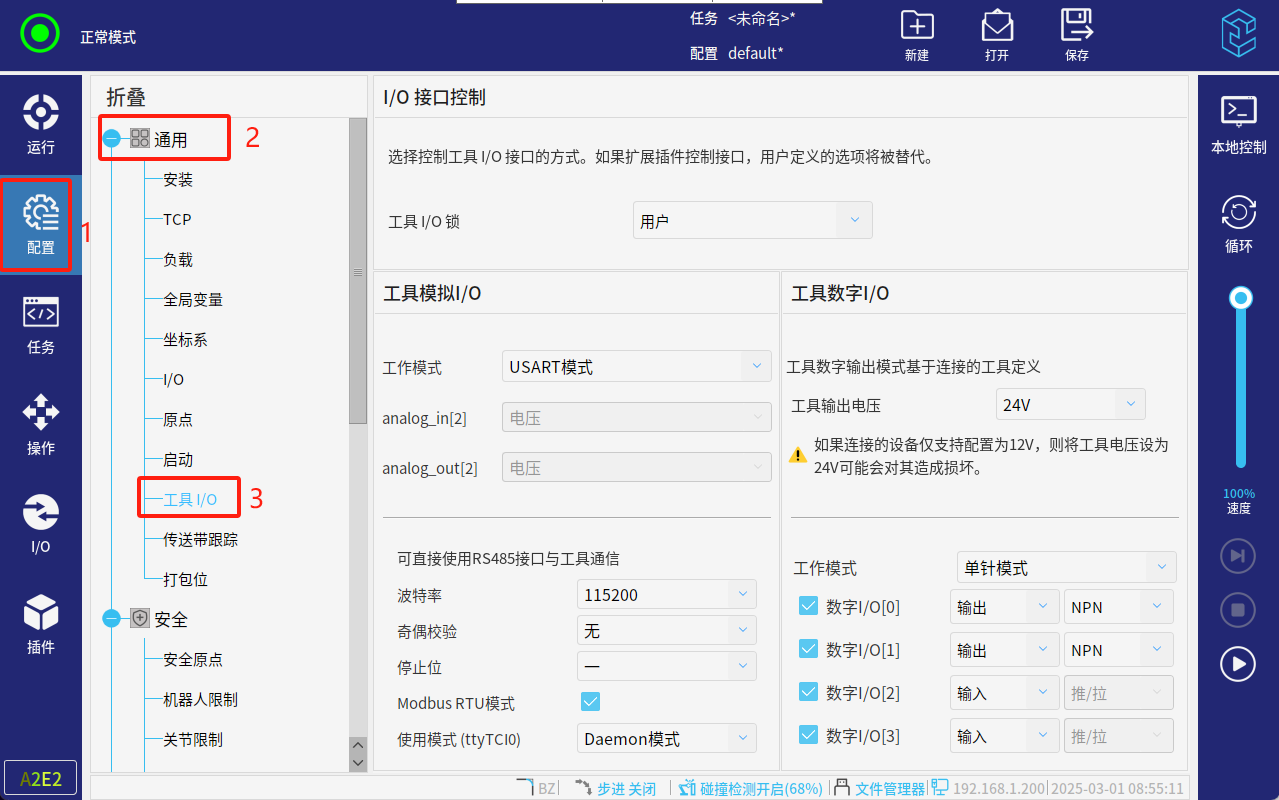Disable the Modbus RTU模式 checkbox
The image size is (1279, 800).
point(590,702)
